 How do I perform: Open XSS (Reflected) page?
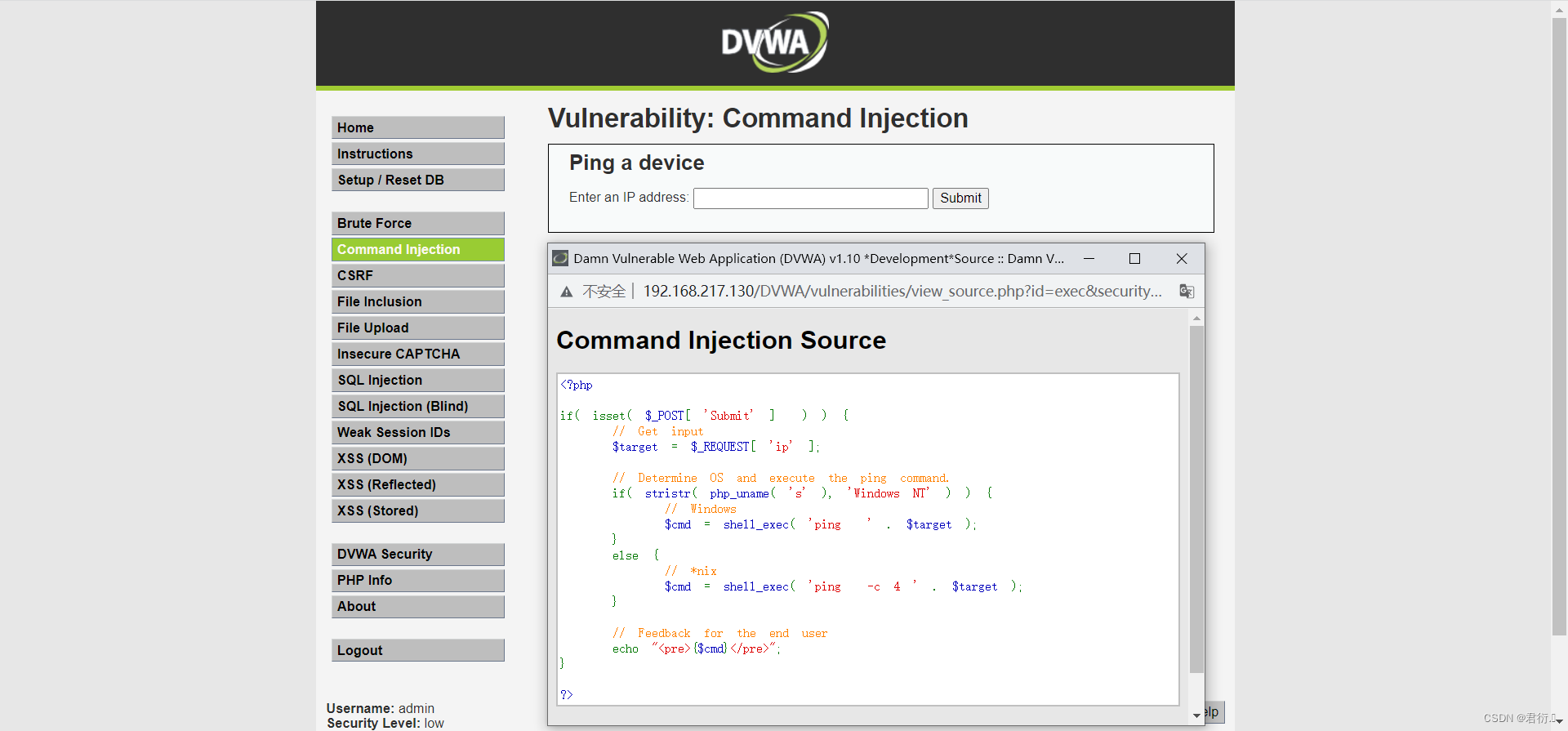click(418, 484)
